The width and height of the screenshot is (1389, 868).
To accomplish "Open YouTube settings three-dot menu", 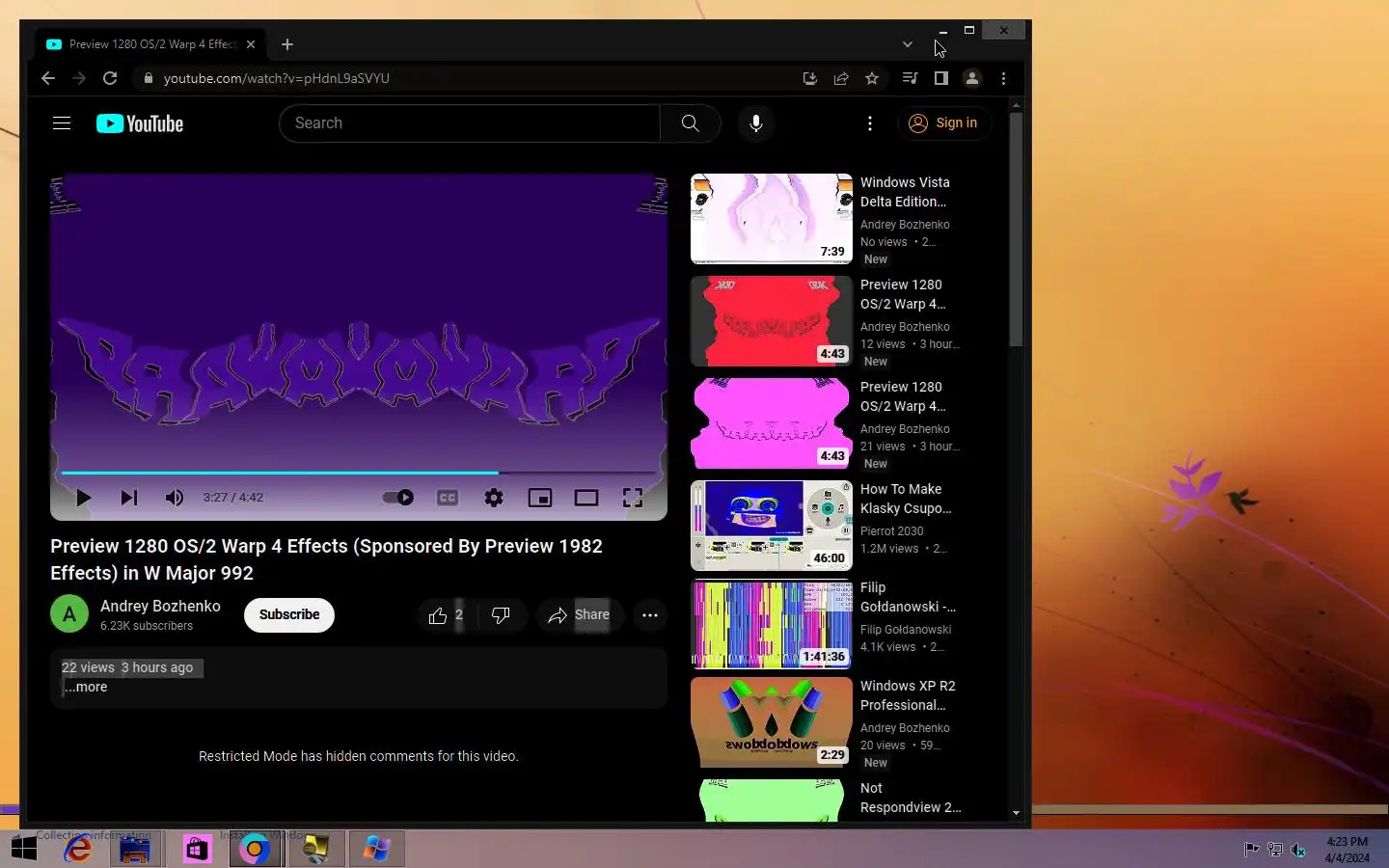I will [870, 123].
